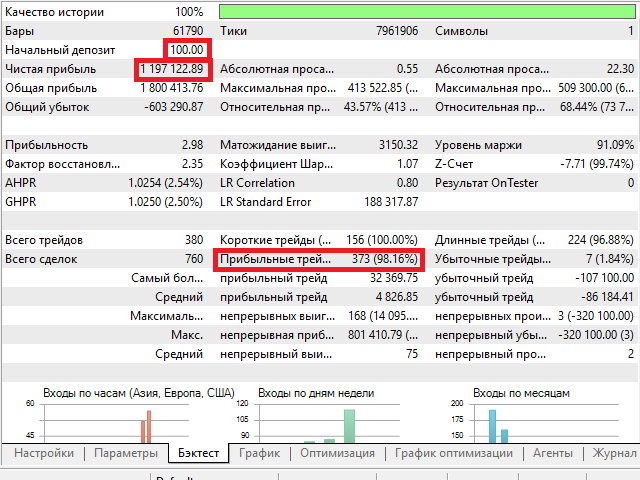The image size is (640, 480).
Task: Click the Начальный депозит value 100.00
Action: tap(187, 50)
